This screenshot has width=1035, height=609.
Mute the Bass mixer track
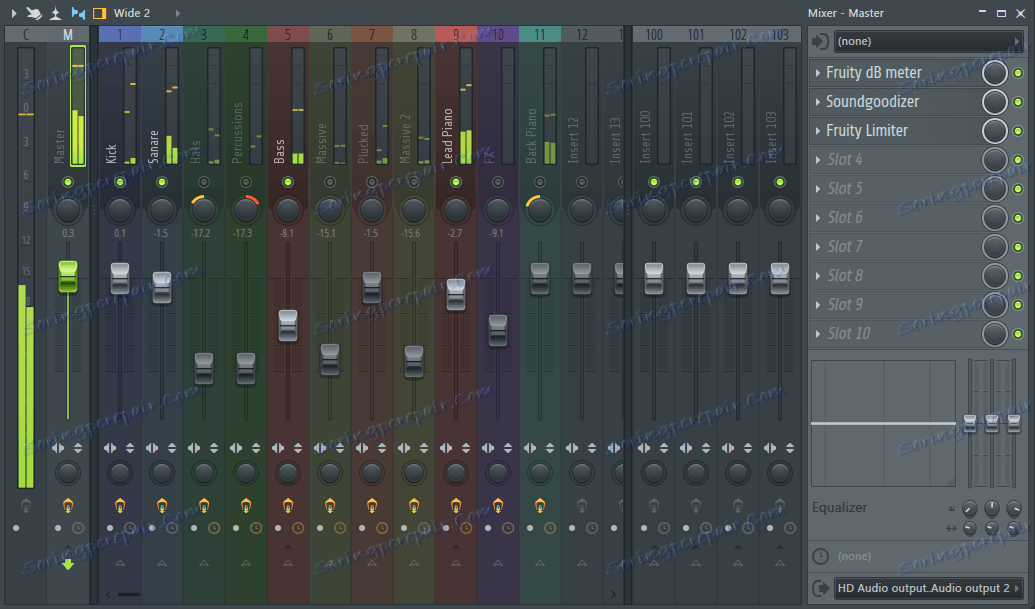288,182
